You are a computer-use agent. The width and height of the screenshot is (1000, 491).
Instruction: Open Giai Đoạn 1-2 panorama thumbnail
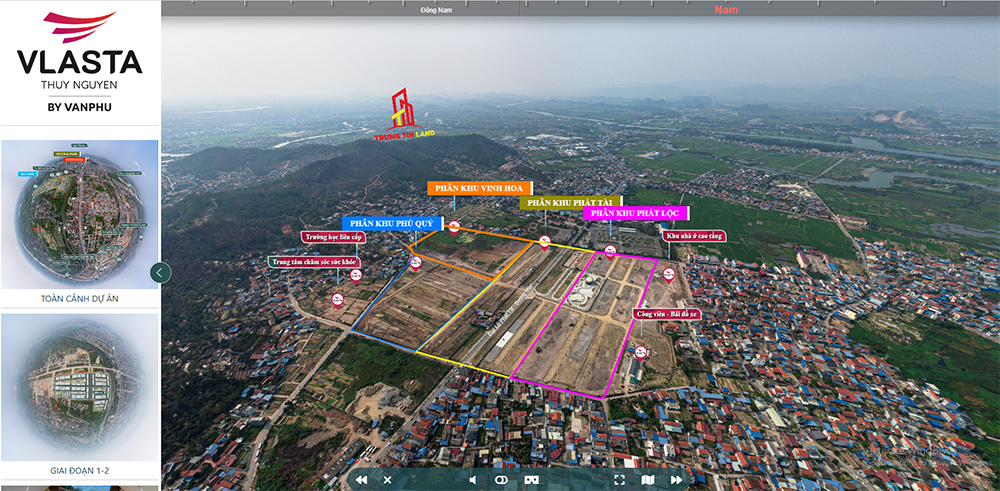pos(80,387)
